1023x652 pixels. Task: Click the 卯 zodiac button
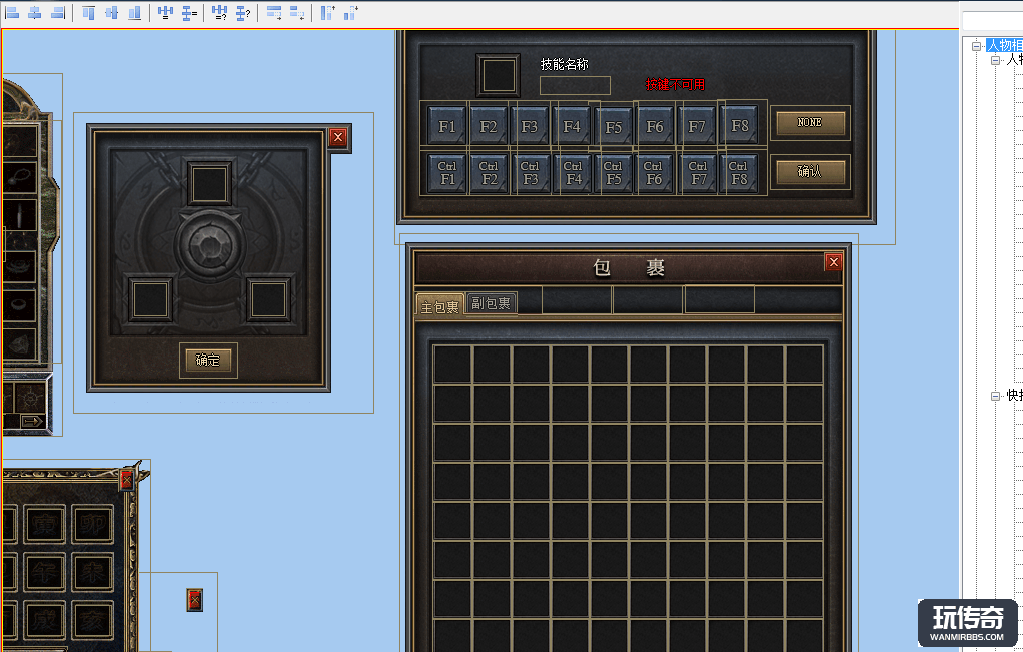click(92, 523)
